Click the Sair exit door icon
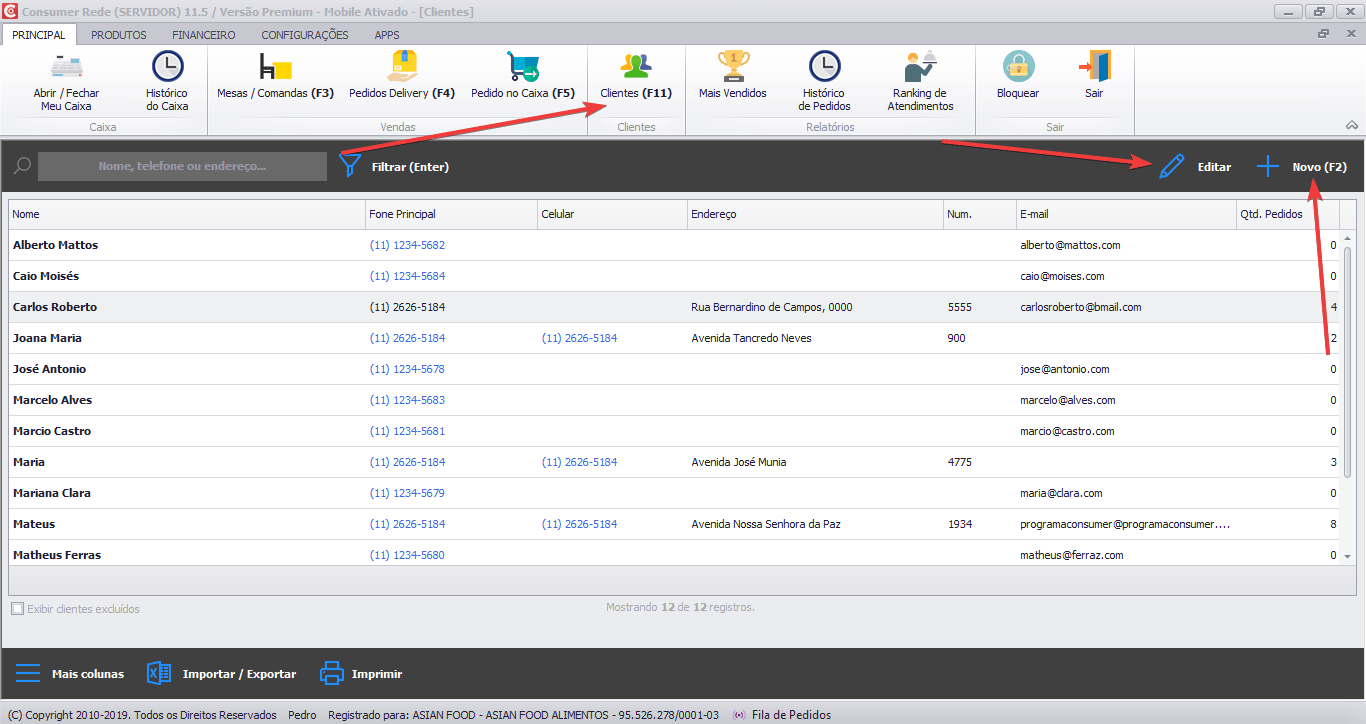This screenshot has height=724, width=1366. pyautogui.click(x=1094, y=66)
